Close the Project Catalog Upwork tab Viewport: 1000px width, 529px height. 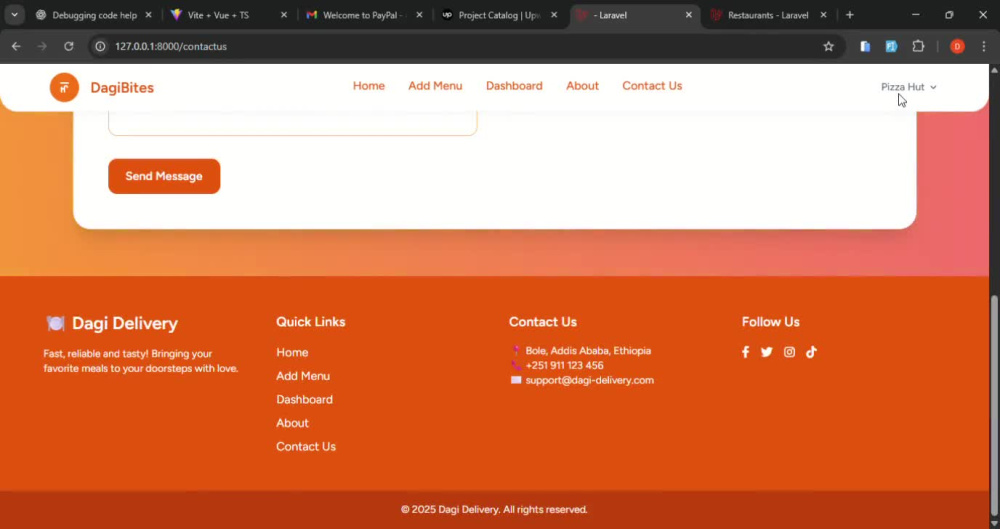click(x=554, y=15)
